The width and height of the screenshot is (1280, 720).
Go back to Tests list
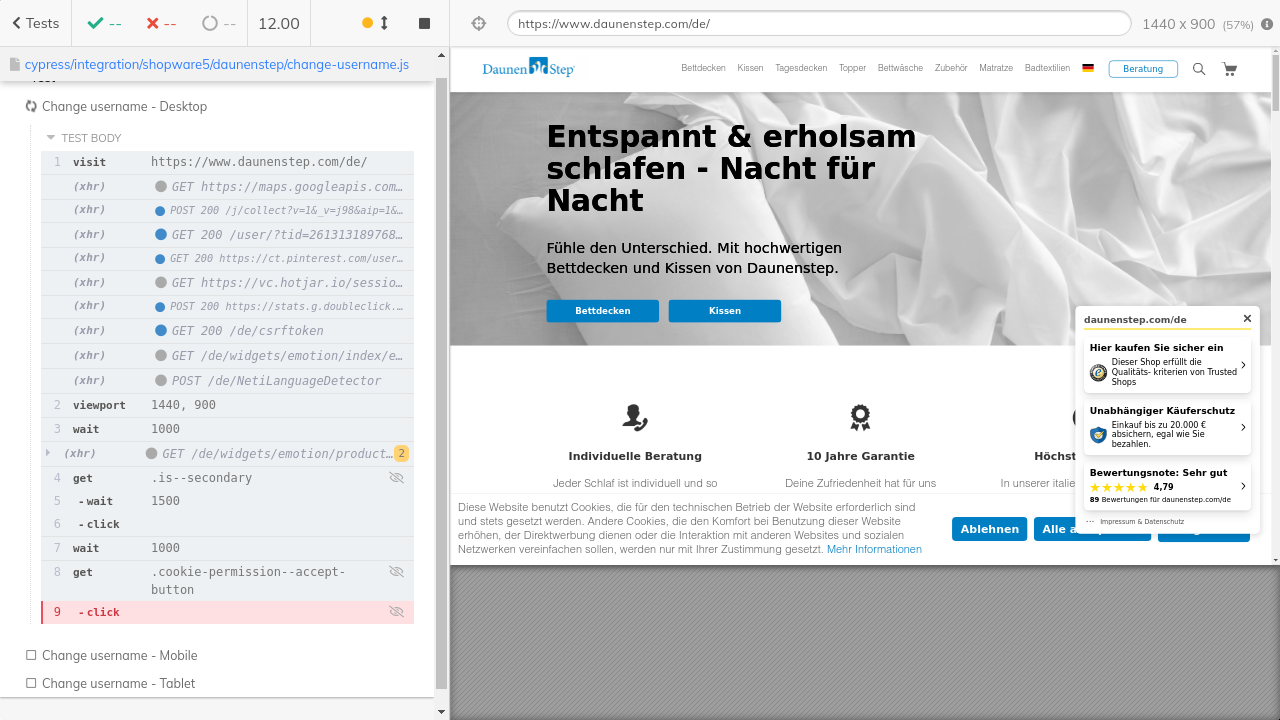(x=36, y=23)
